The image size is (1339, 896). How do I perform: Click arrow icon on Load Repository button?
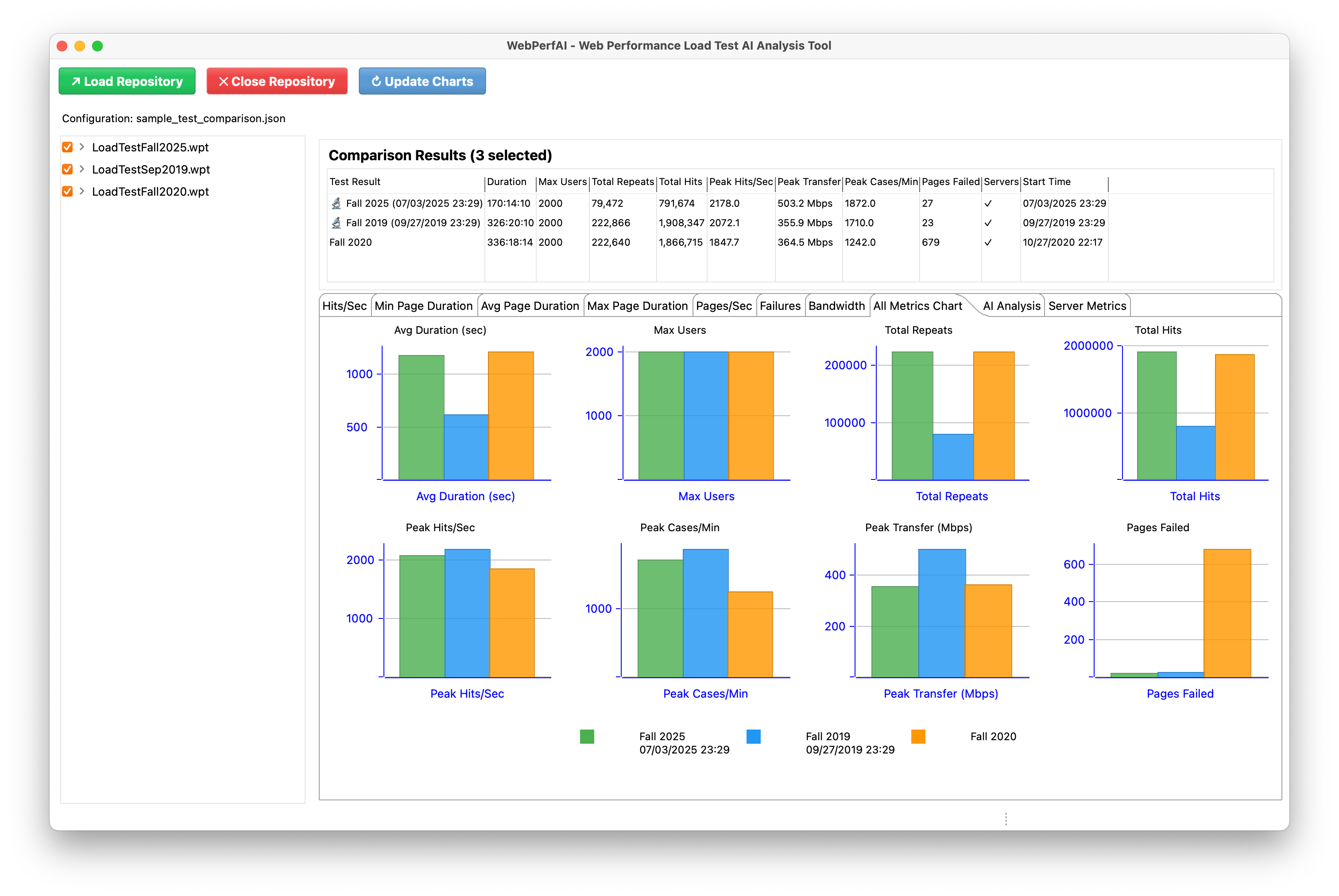(x=75, y=82)
